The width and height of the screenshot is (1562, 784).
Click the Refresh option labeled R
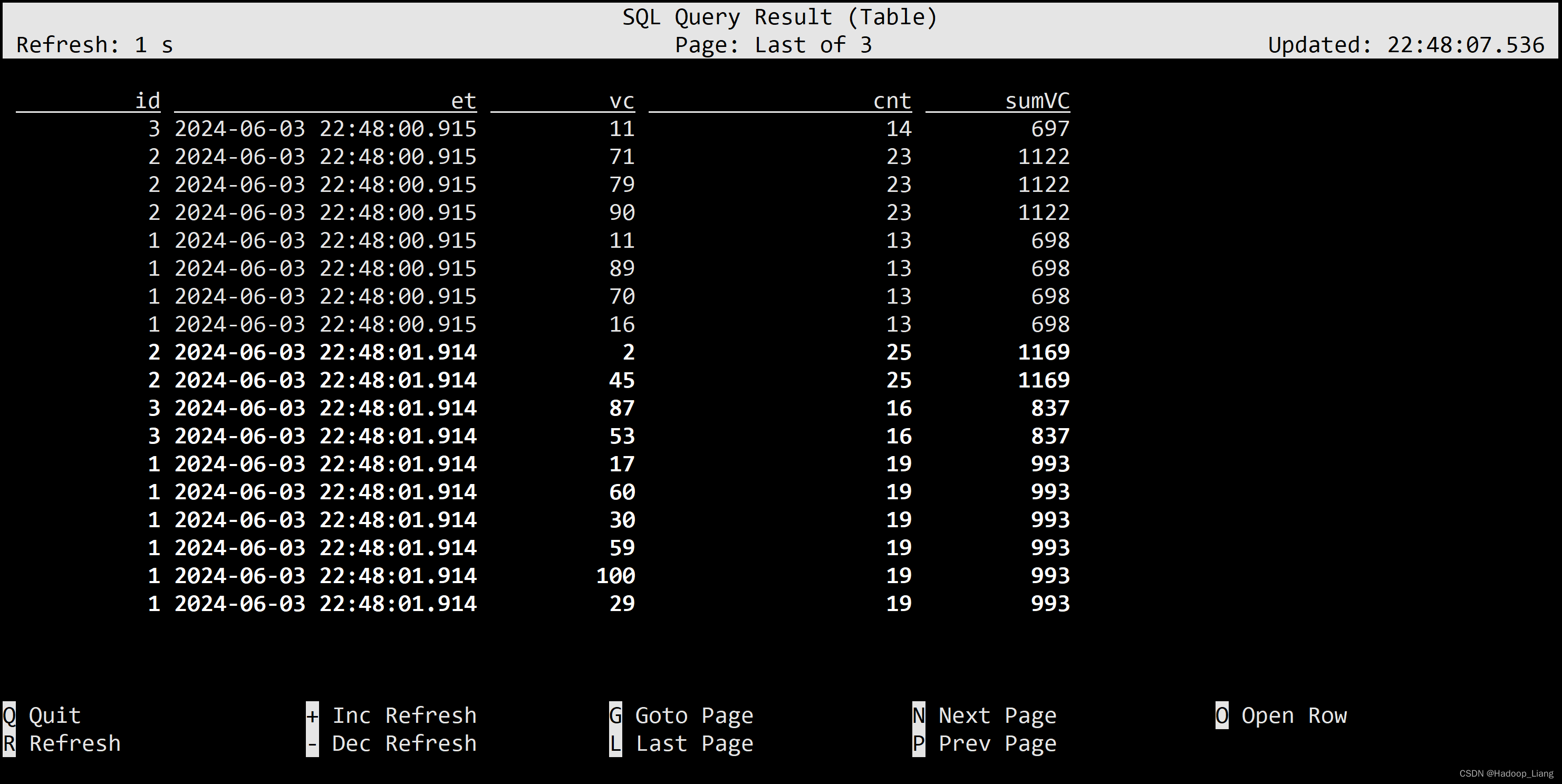click(62, 743)
